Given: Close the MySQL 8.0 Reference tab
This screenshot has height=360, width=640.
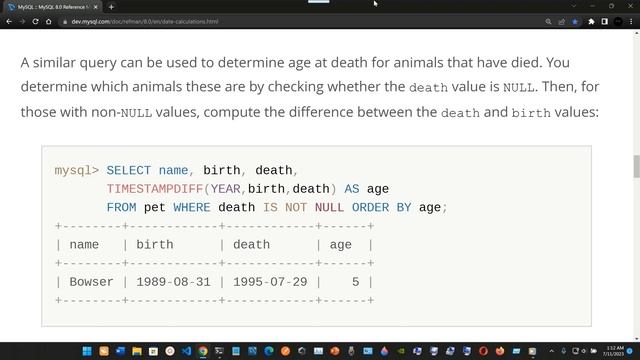Looking at the screenshot, I should [x=96, y=7].
